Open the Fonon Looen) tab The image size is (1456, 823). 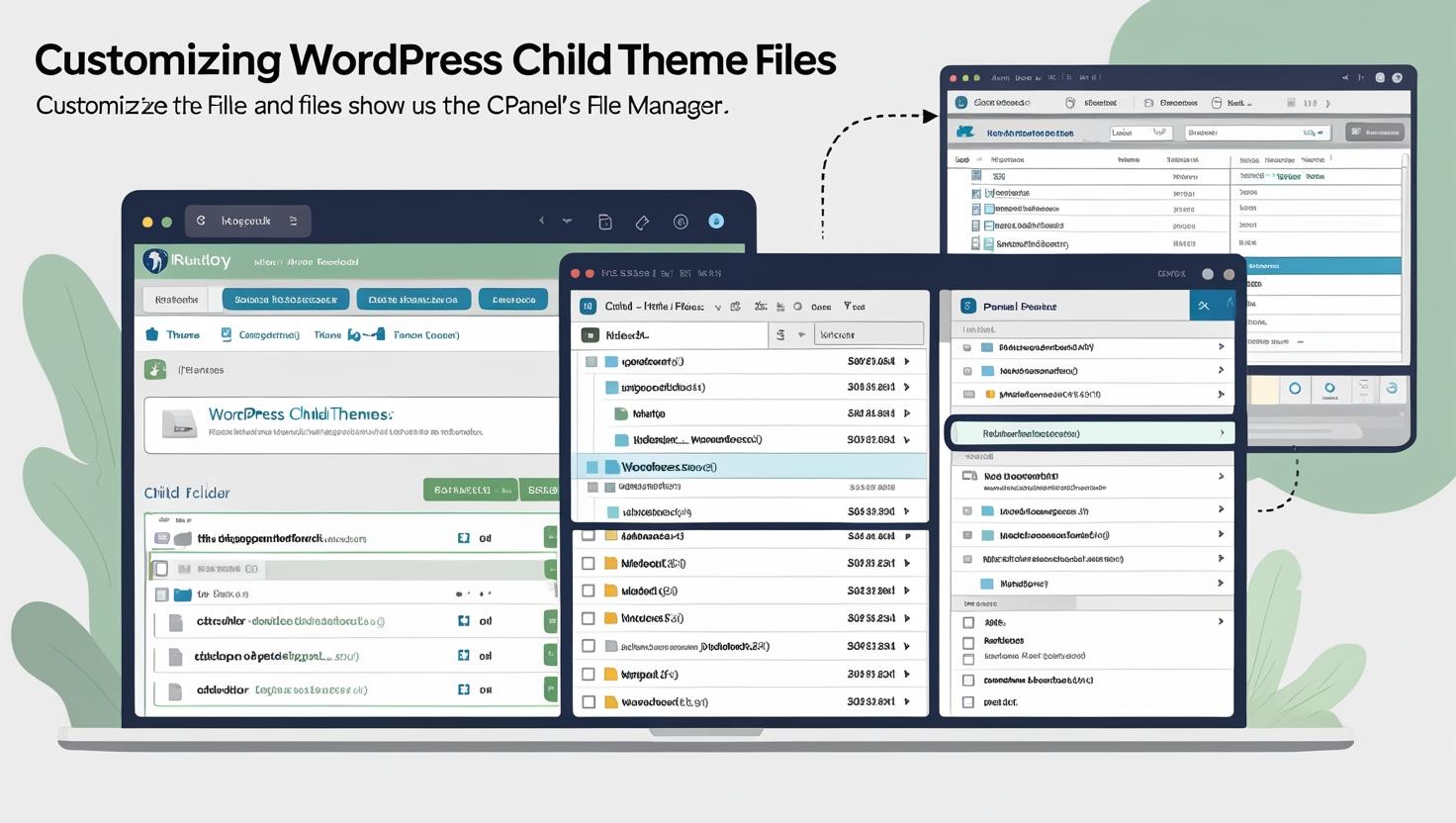[x=426, y=335]
